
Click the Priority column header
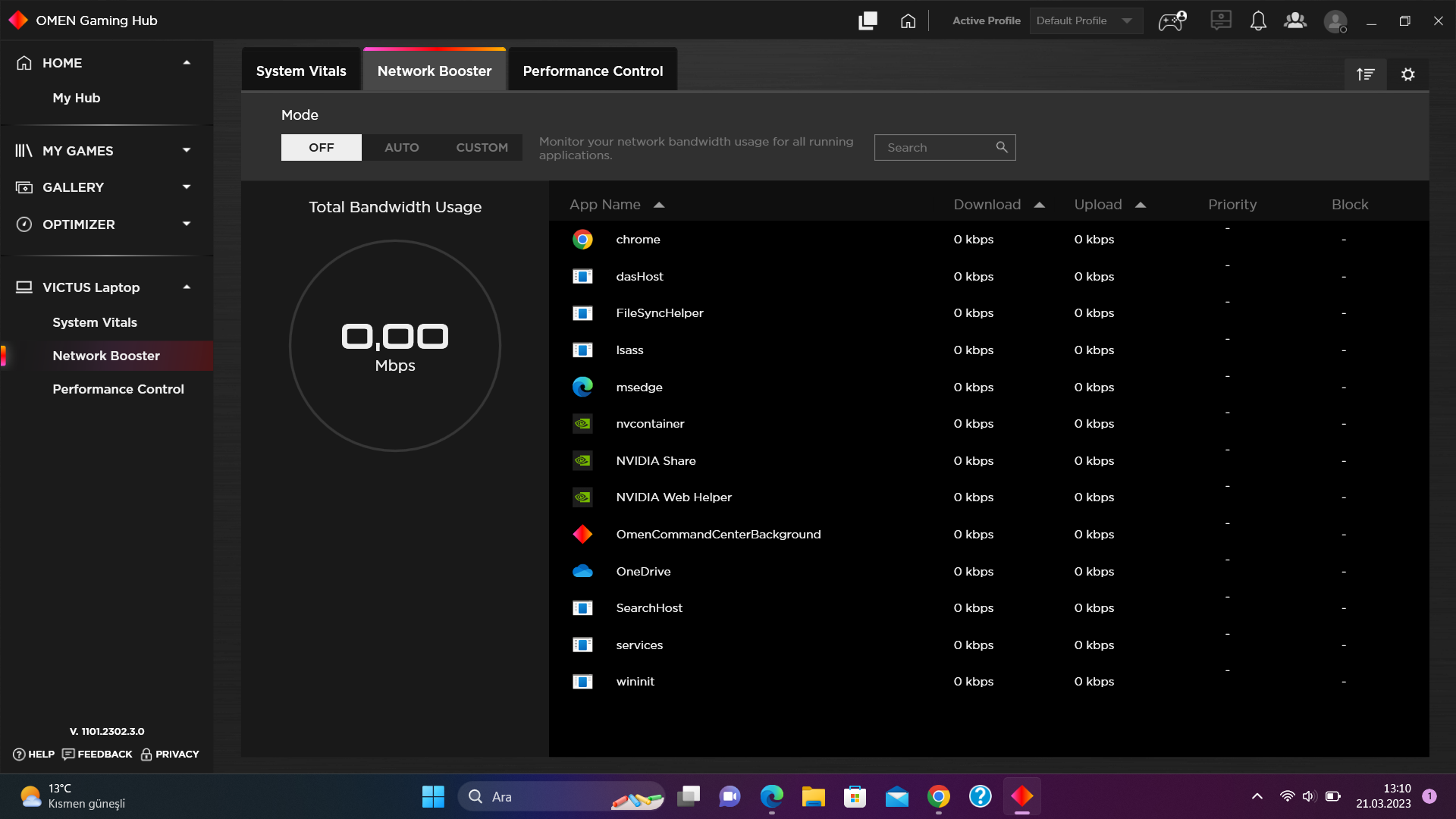click(1232, 205)
